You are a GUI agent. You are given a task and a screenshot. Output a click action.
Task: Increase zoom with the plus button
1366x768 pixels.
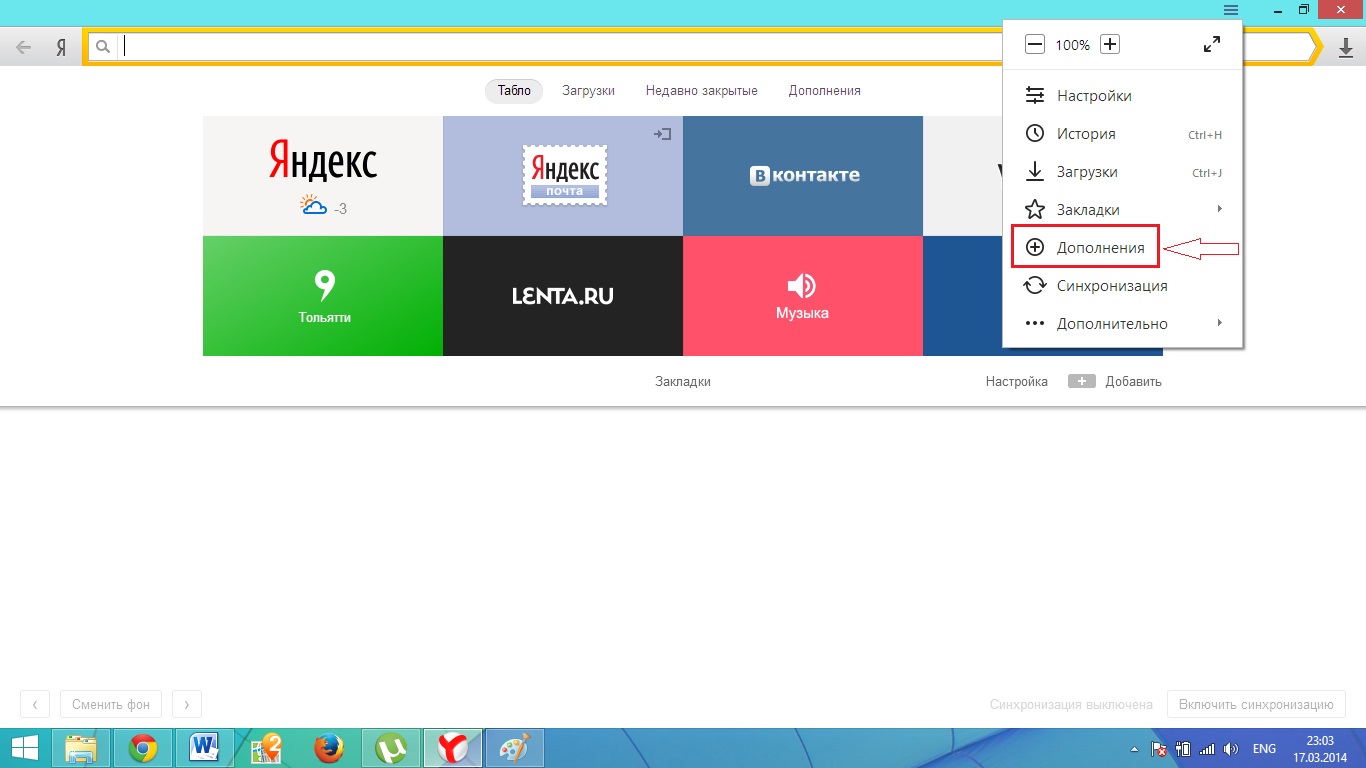coord(1110,44)
